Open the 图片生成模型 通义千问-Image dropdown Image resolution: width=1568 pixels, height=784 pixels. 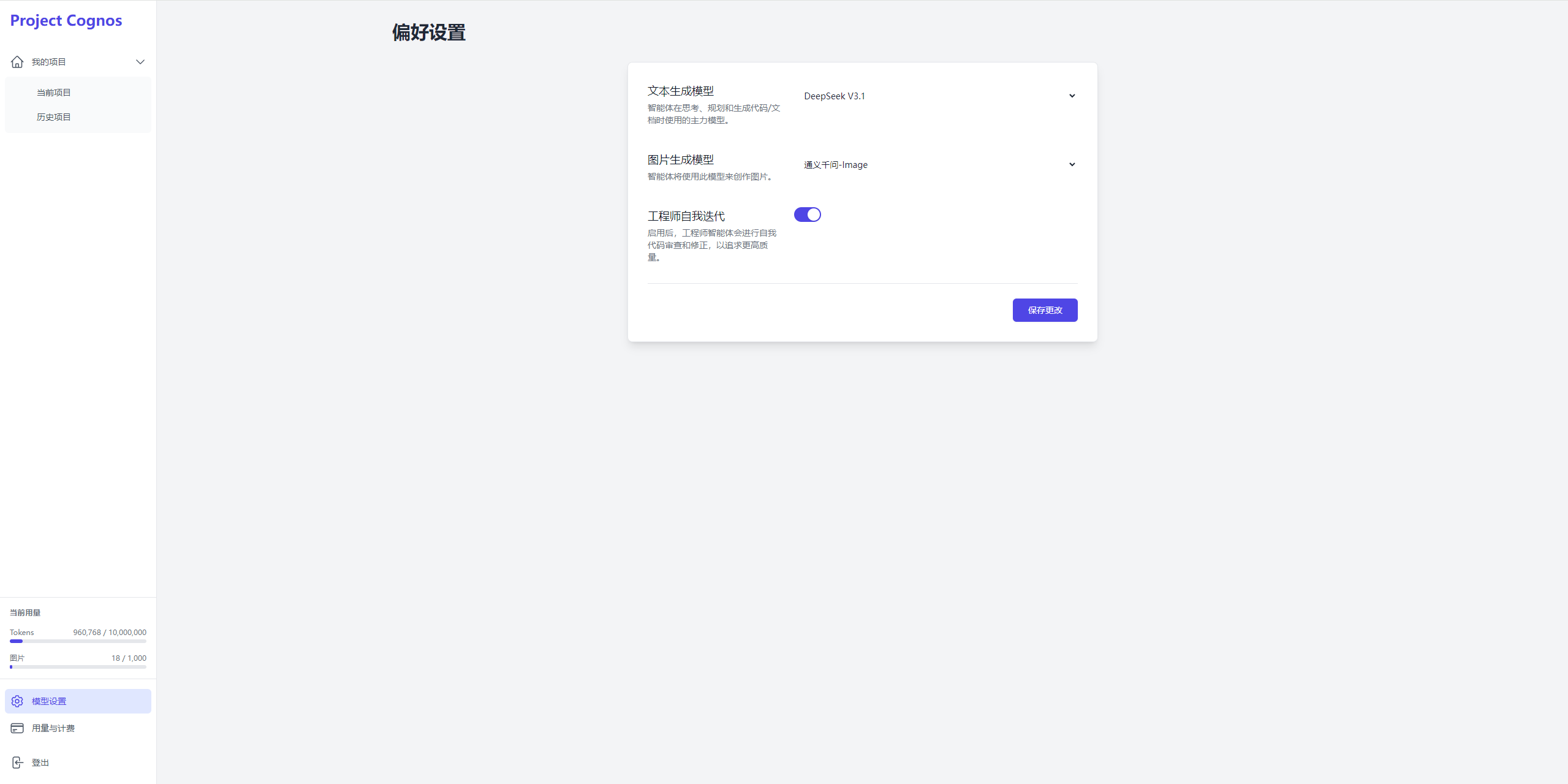939,165
